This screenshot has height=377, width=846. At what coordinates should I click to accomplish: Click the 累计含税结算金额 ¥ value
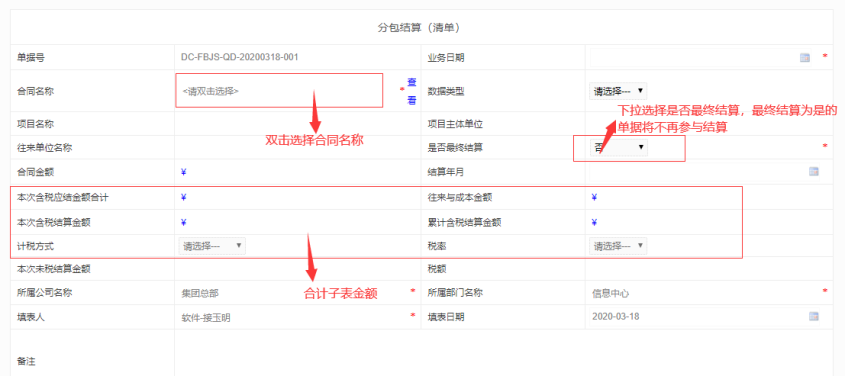click(594, 222)
